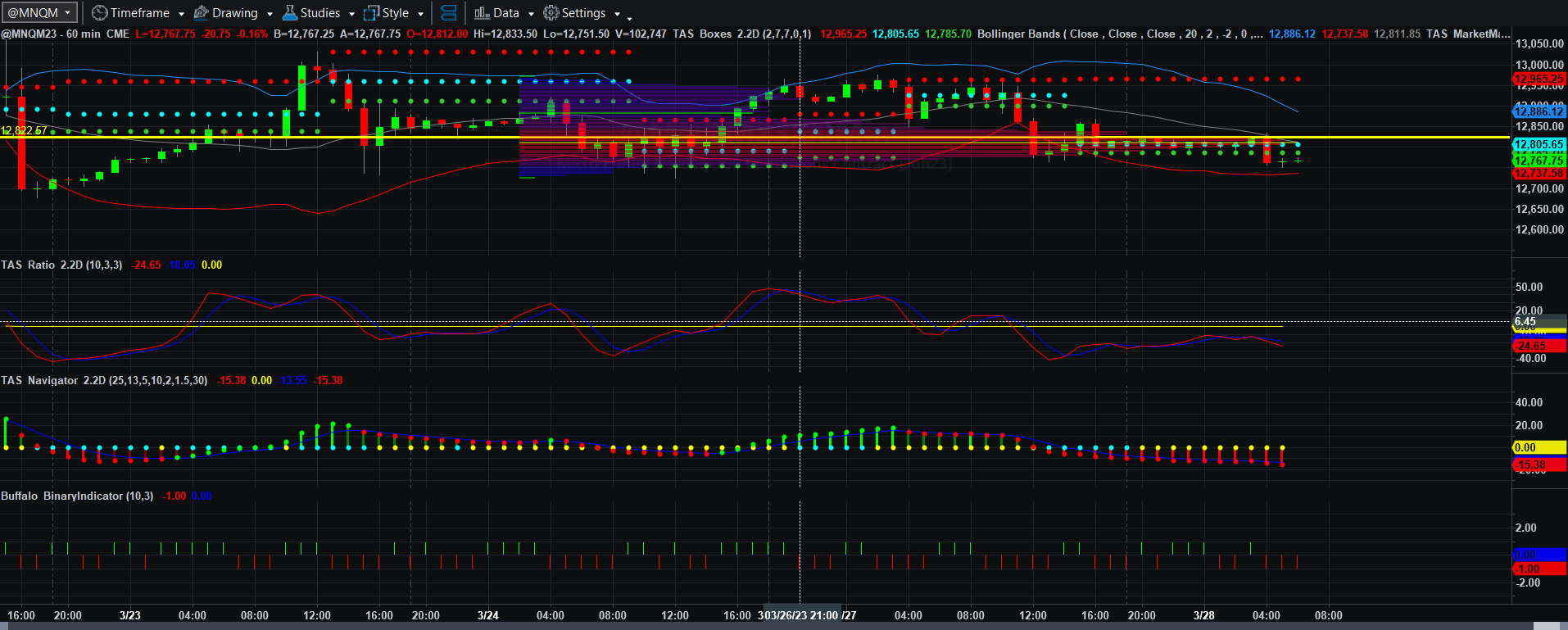The height and width of the screenshot is (630, 1568).
Task: Expand the Studies dropdown arrow
Action: pos(351,14)
